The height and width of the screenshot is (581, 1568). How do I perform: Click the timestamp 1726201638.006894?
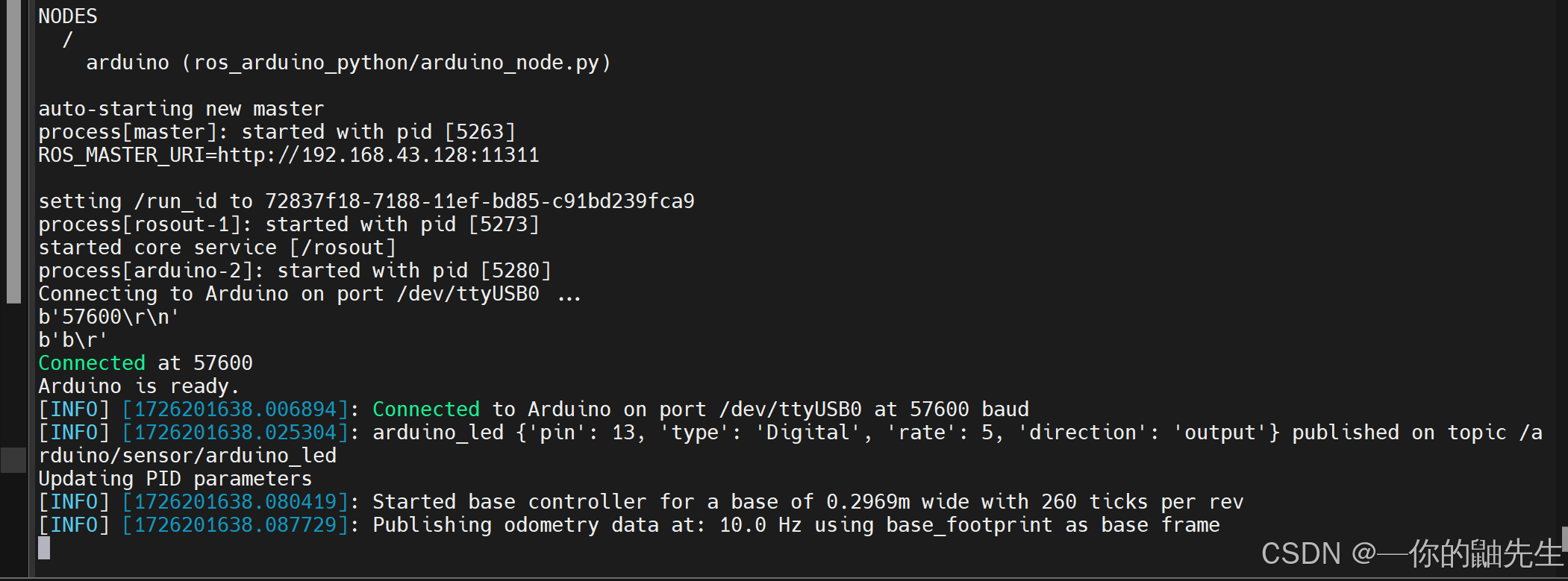pos(235,409)
